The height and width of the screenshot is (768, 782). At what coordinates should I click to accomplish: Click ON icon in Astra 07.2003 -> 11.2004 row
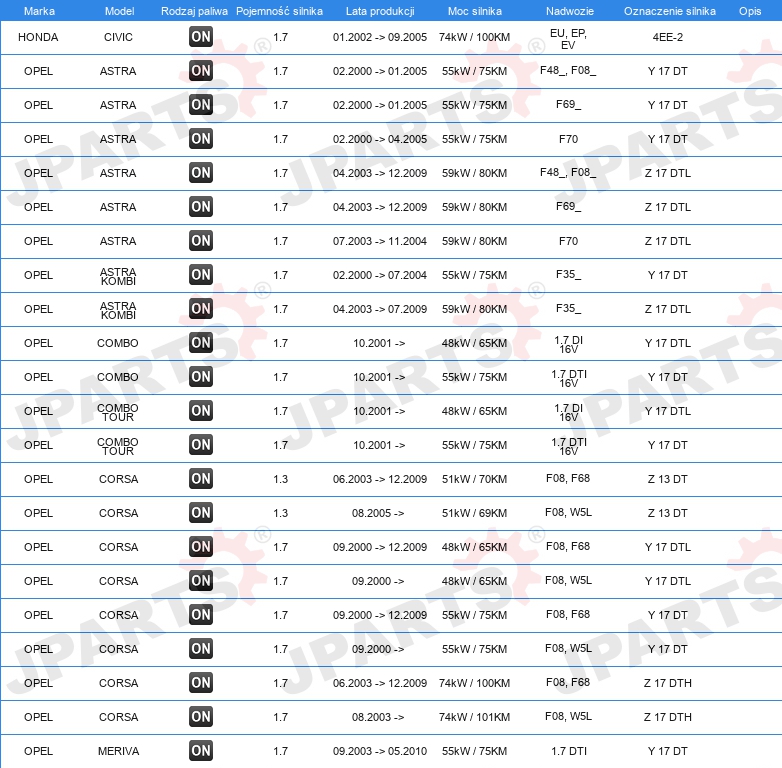(x=201, y=240)
